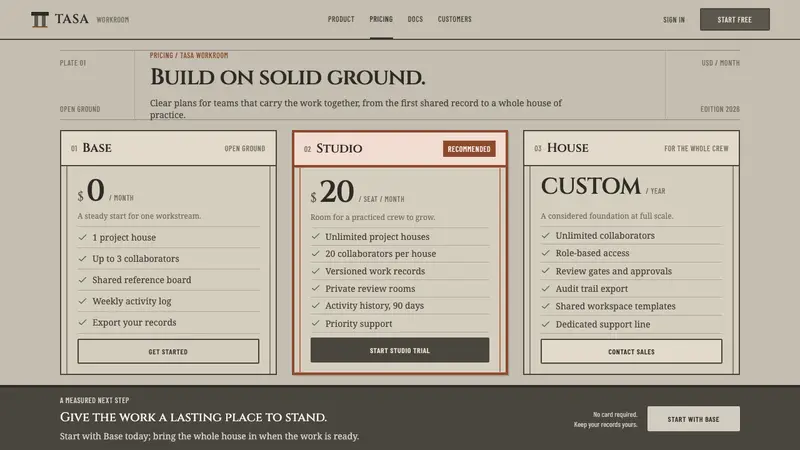
Task: Select the Pricing nav tab
Action: (x=381, y=19)
